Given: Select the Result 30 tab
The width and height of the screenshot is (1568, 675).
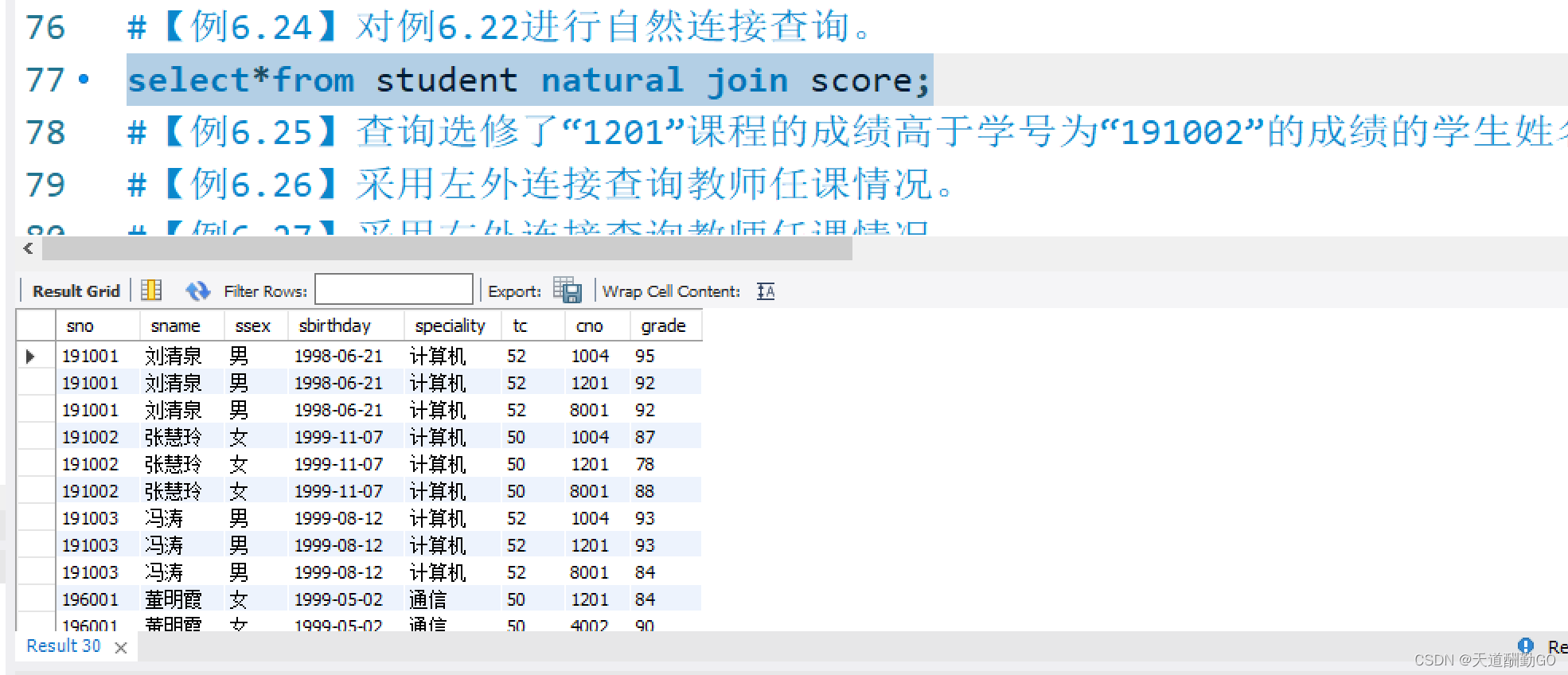Looking at the screenshot, I should 64,646.
